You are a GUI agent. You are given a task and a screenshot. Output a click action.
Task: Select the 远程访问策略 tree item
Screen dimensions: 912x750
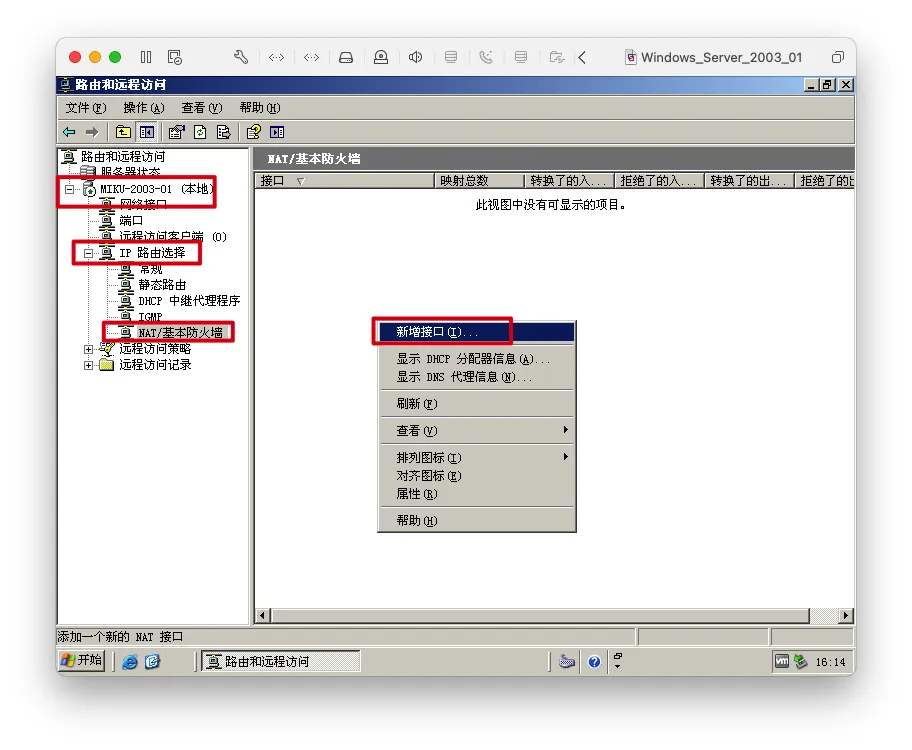pos(155,349)
